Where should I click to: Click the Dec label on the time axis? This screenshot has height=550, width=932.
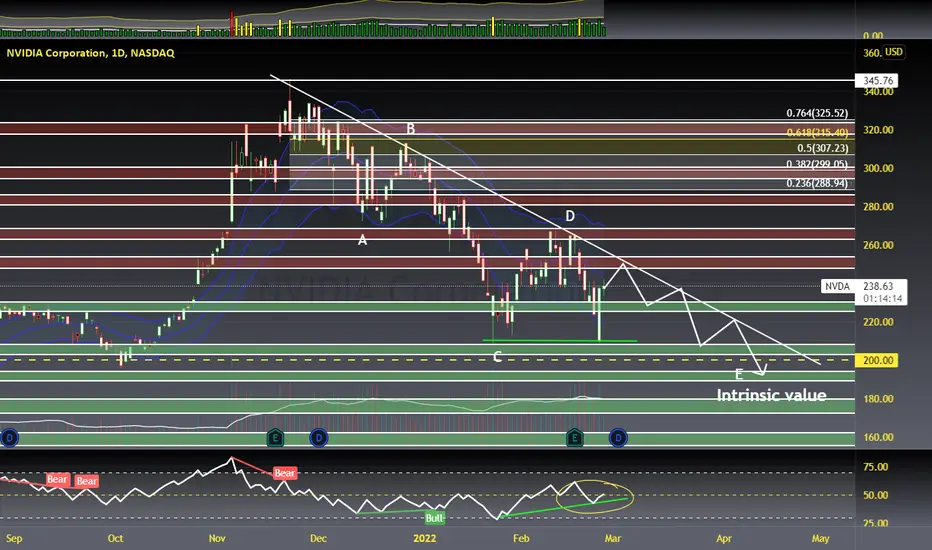[319, 538]
